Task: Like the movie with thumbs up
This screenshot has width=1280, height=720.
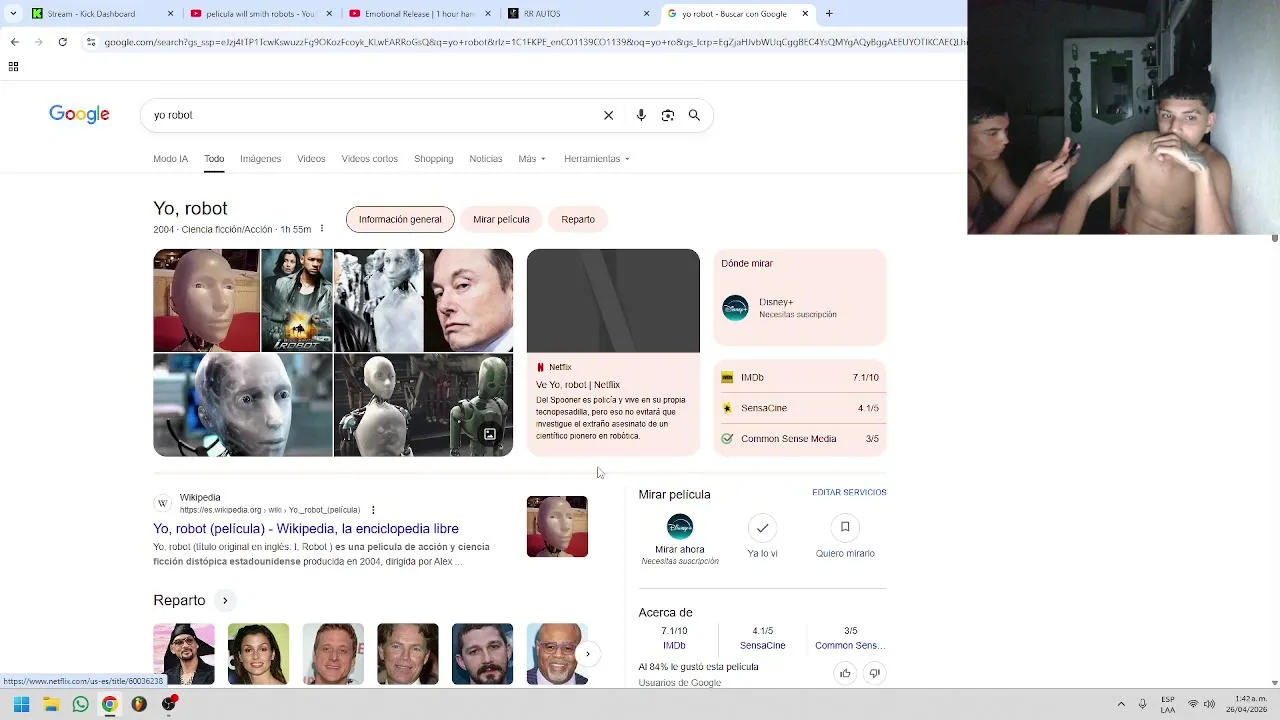Action: point(845,673)
